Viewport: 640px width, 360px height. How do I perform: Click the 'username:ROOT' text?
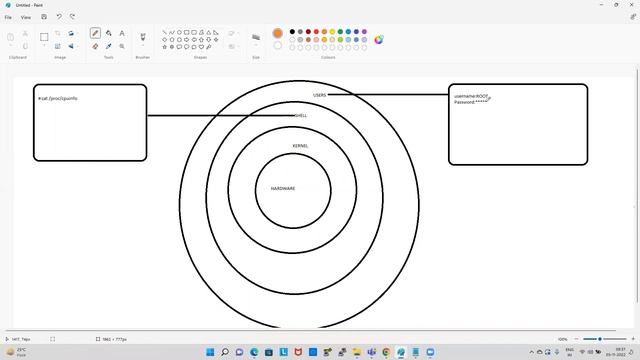471,96
